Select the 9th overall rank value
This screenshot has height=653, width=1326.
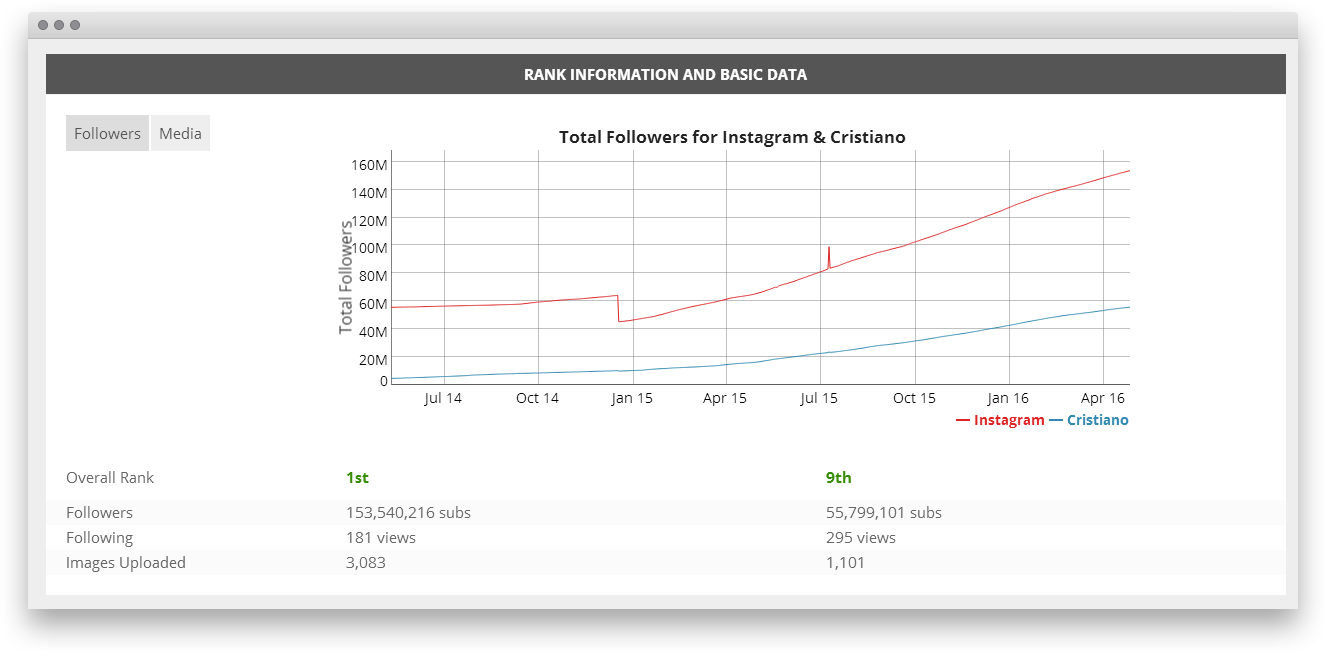click(838, 478)
